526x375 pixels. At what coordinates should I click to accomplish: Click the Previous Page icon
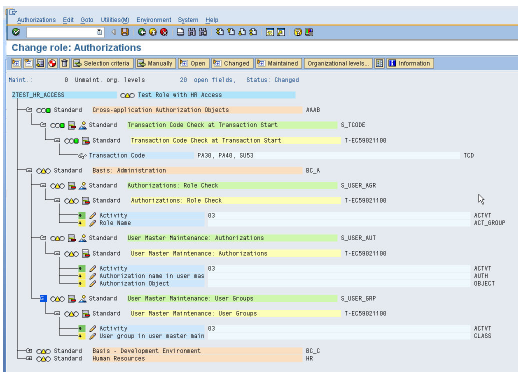click(231, 32)
